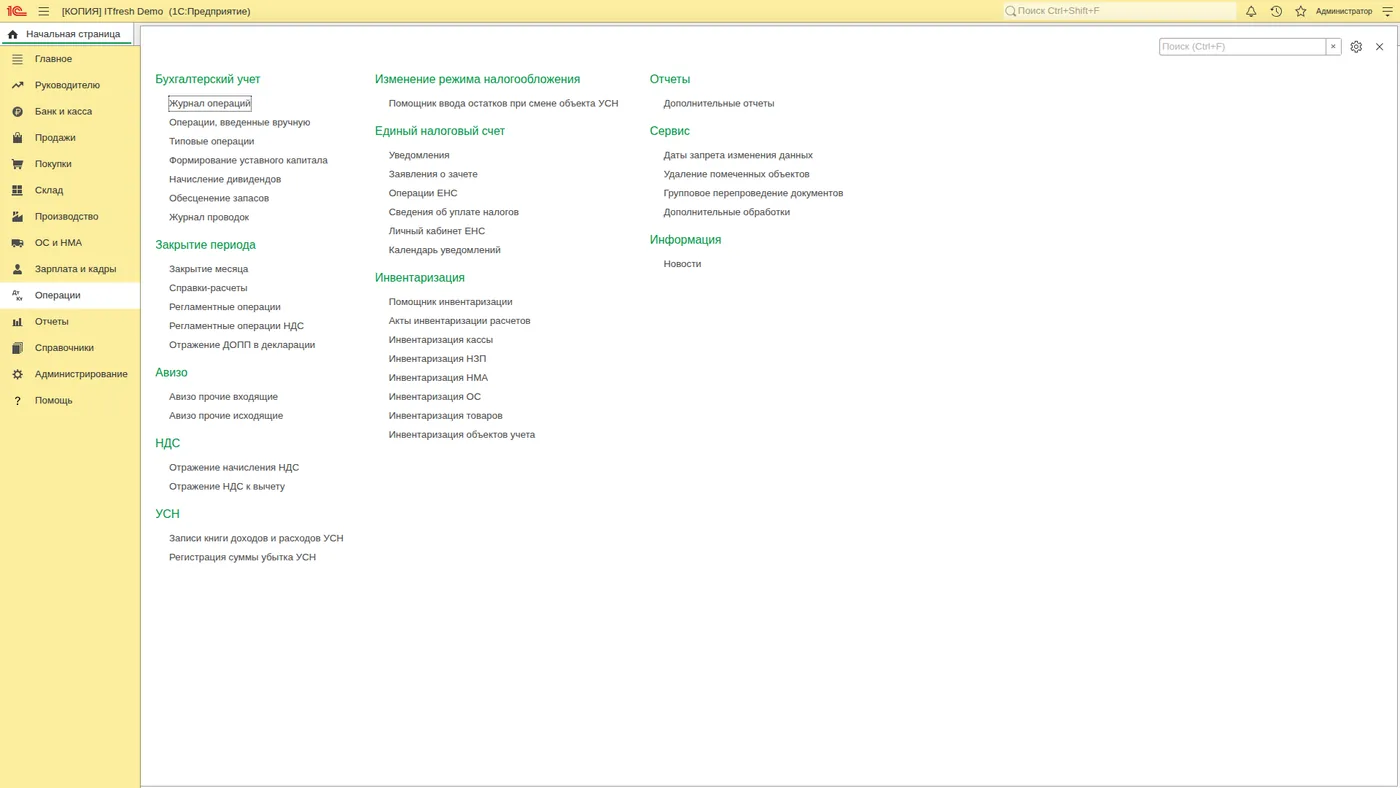
Task: Click the Продажи shopping bag icon
Action: coord(17,138)
